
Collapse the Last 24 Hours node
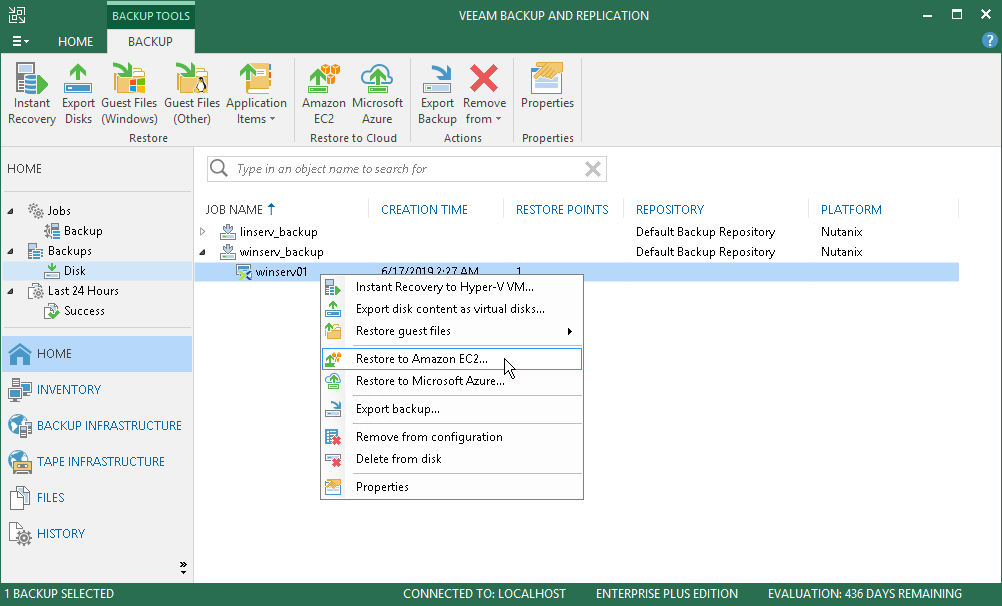tap(10, 291)
